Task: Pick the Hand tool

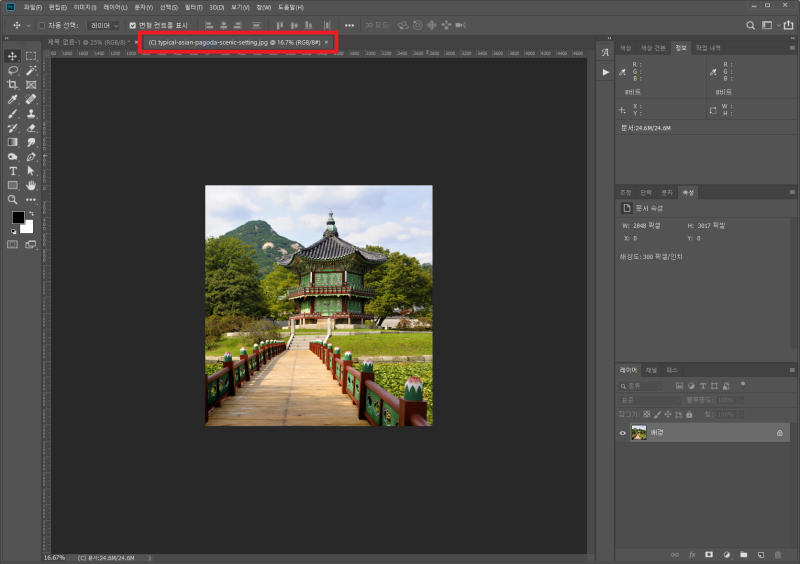Action: point(31,185)
